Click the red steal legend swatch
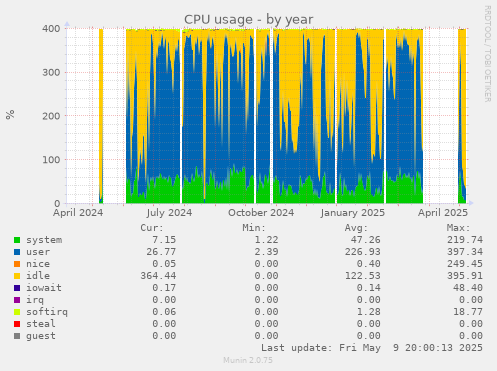 pyautogui.click(x=17, y=324)
